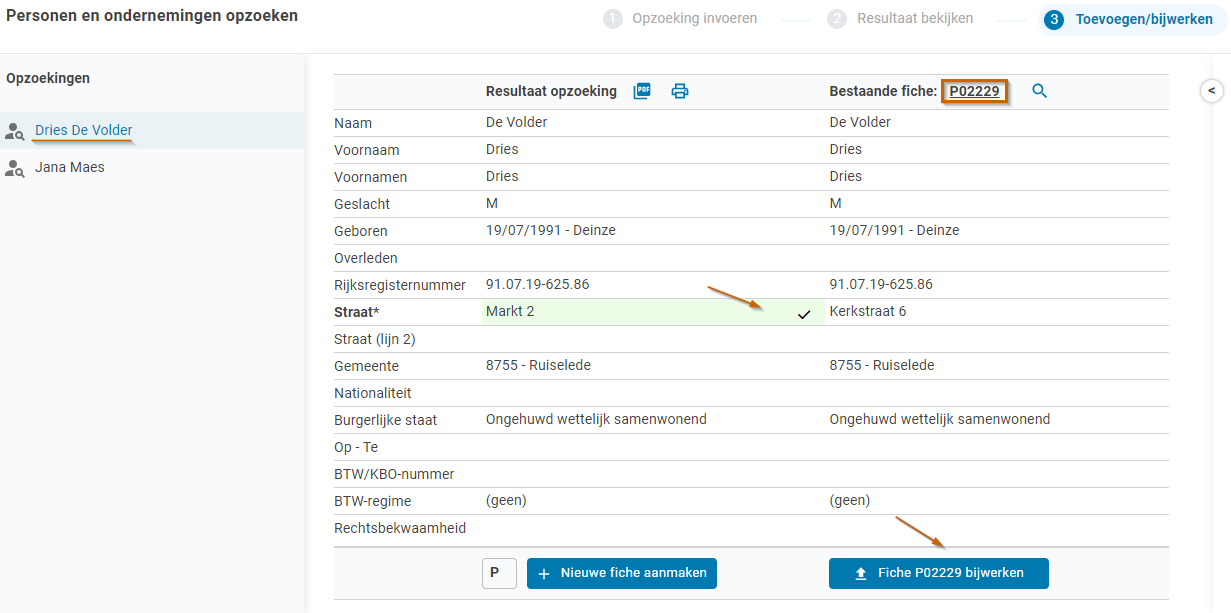The image size is (1231, 613).
Task: Go to step 1 Opzoeking invoeren
Action: pos(681,18)
